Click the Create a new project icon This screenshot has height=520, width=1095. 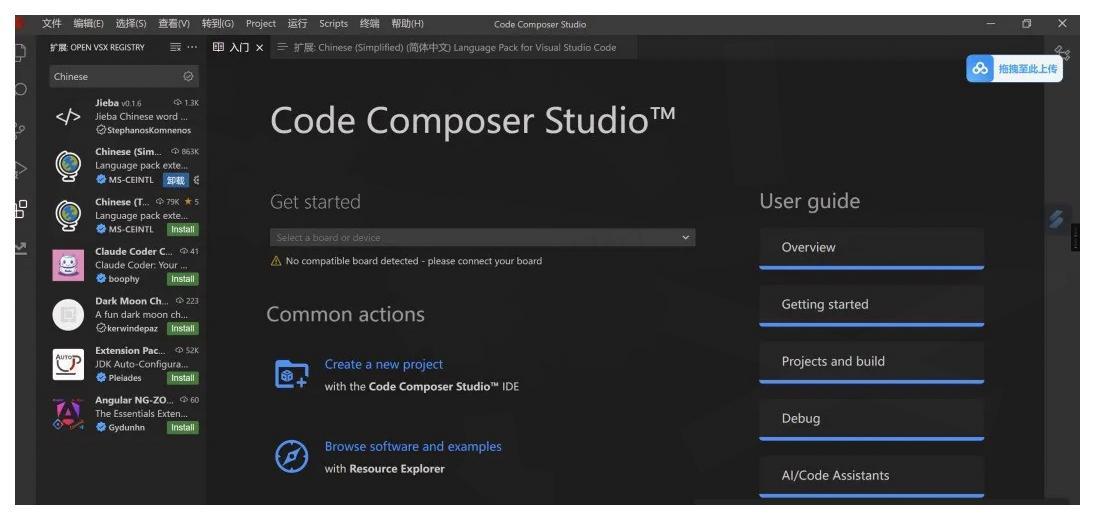point(291,374)
